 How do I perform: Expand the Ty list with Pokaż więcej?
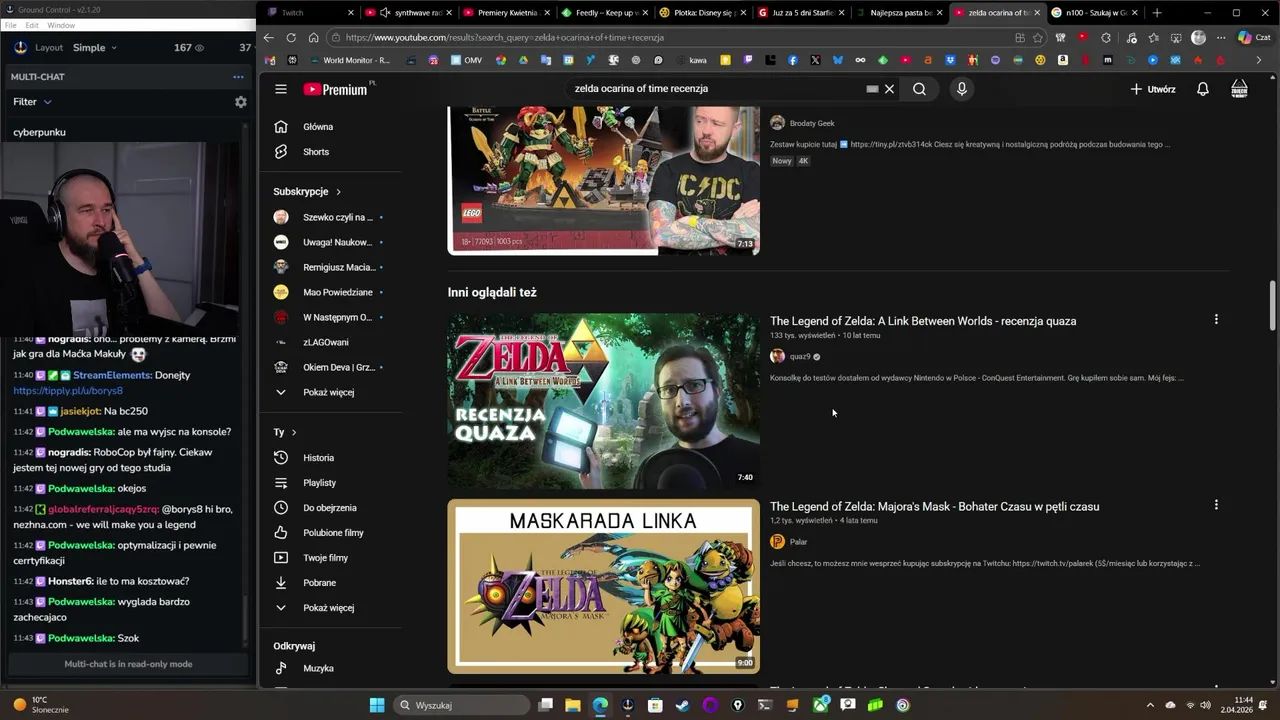330,608
